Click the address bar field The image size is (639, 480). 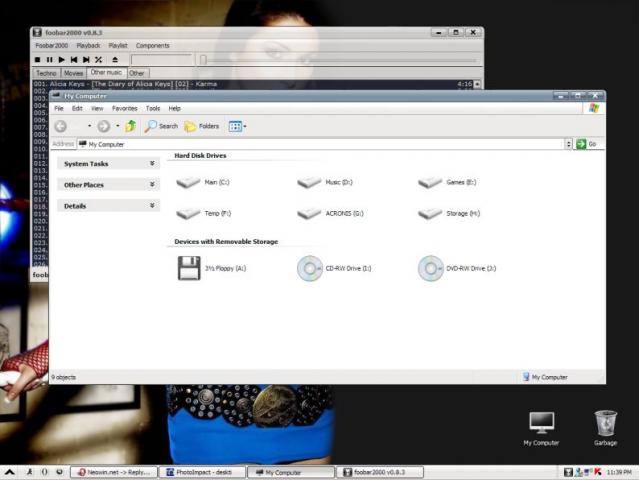coord(321,144)
